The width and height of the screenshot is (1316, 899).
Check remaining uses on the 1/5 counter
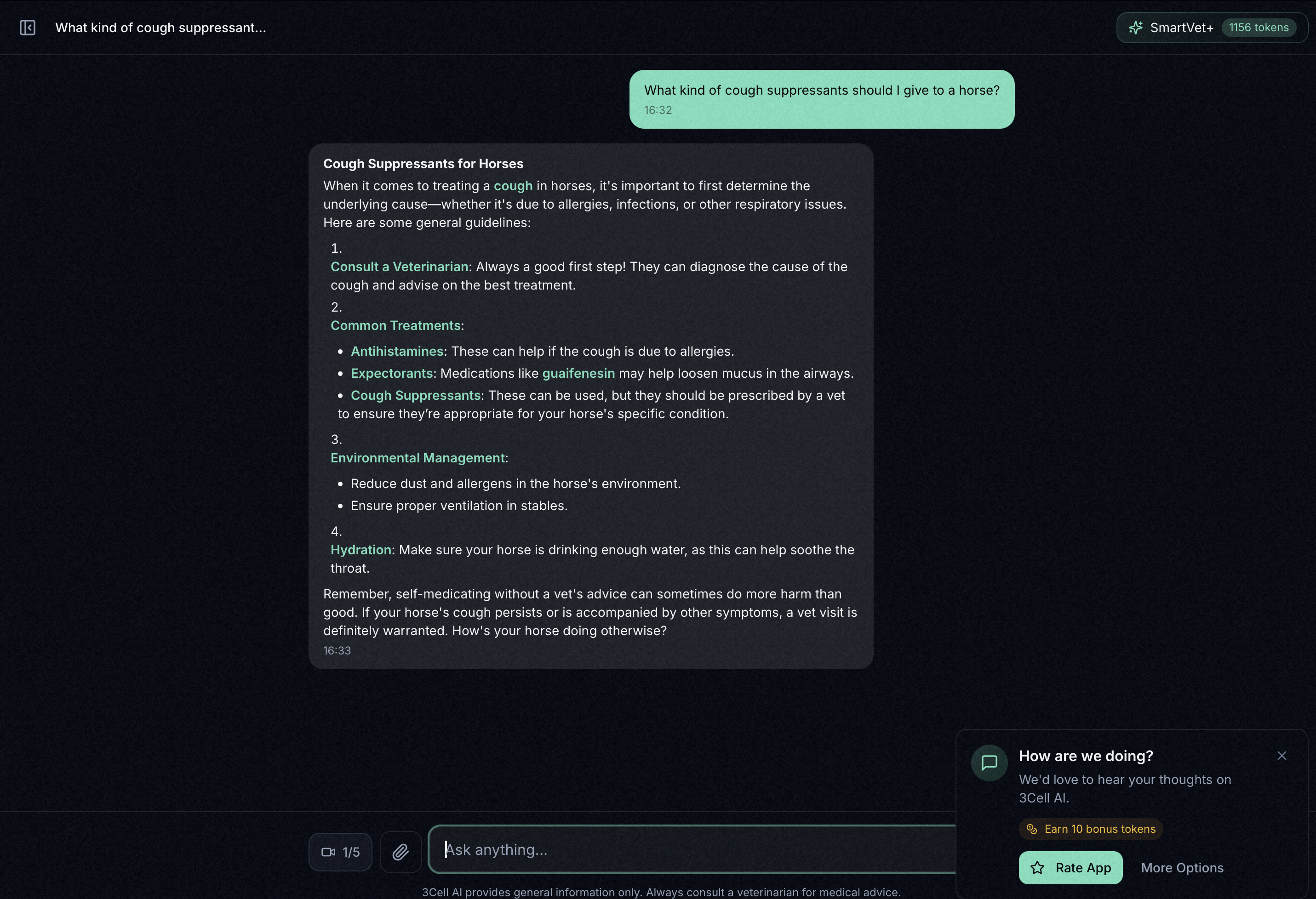pyautogui.click(x=350, y=852)
